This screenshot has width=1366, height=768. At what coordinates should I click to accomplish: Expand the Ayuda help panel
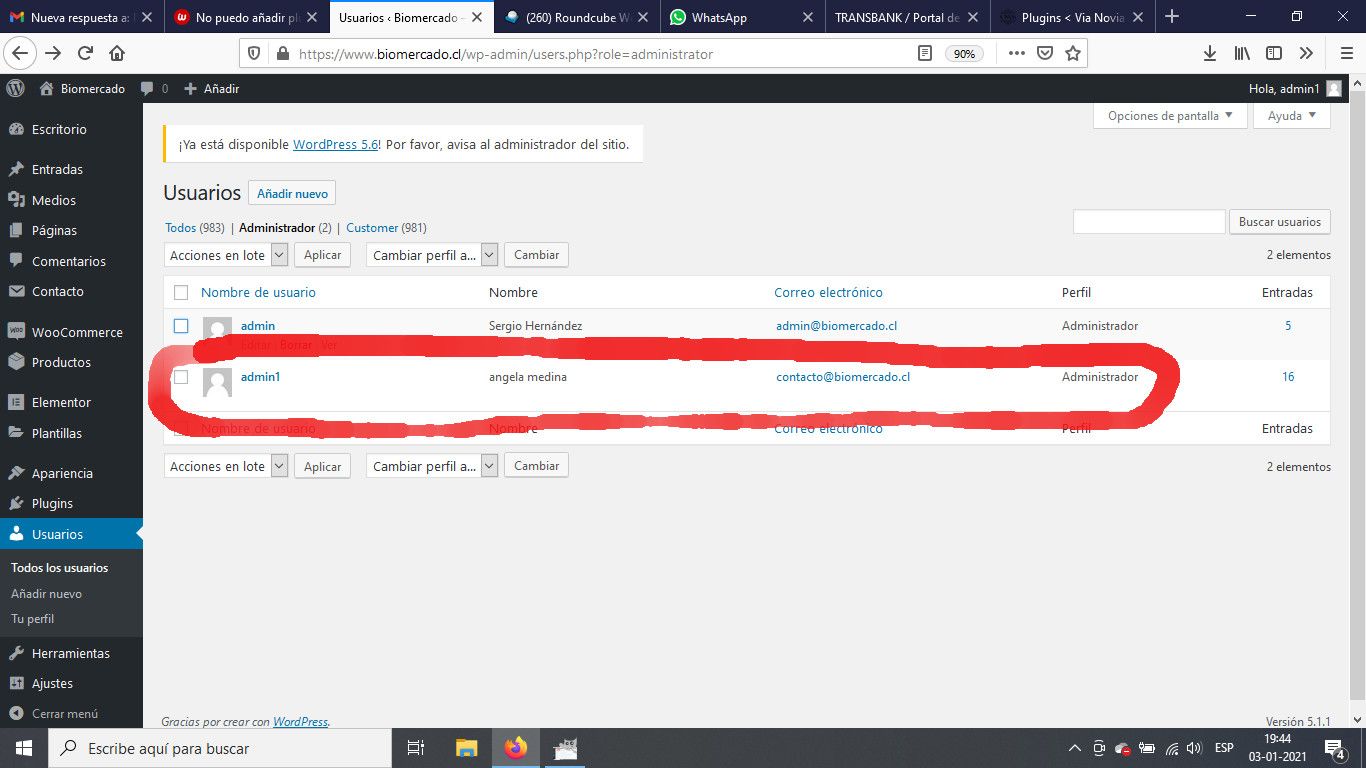[1292, 116]
